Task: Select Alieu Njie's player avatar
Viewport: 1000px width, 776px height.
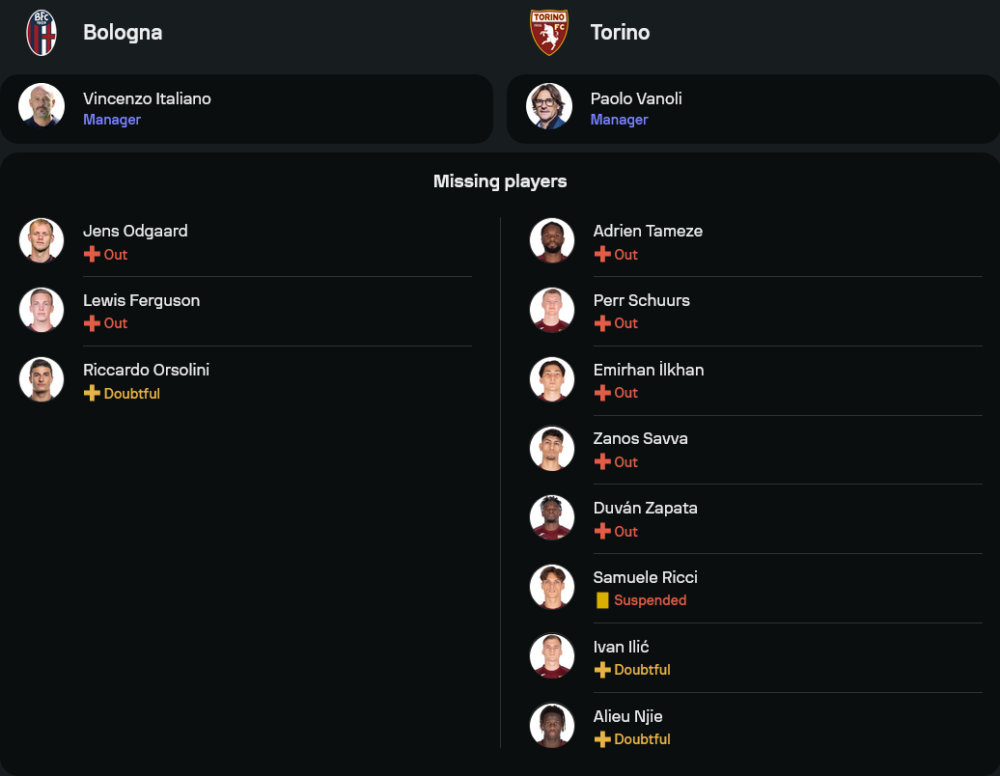Action: pos(552,726)
